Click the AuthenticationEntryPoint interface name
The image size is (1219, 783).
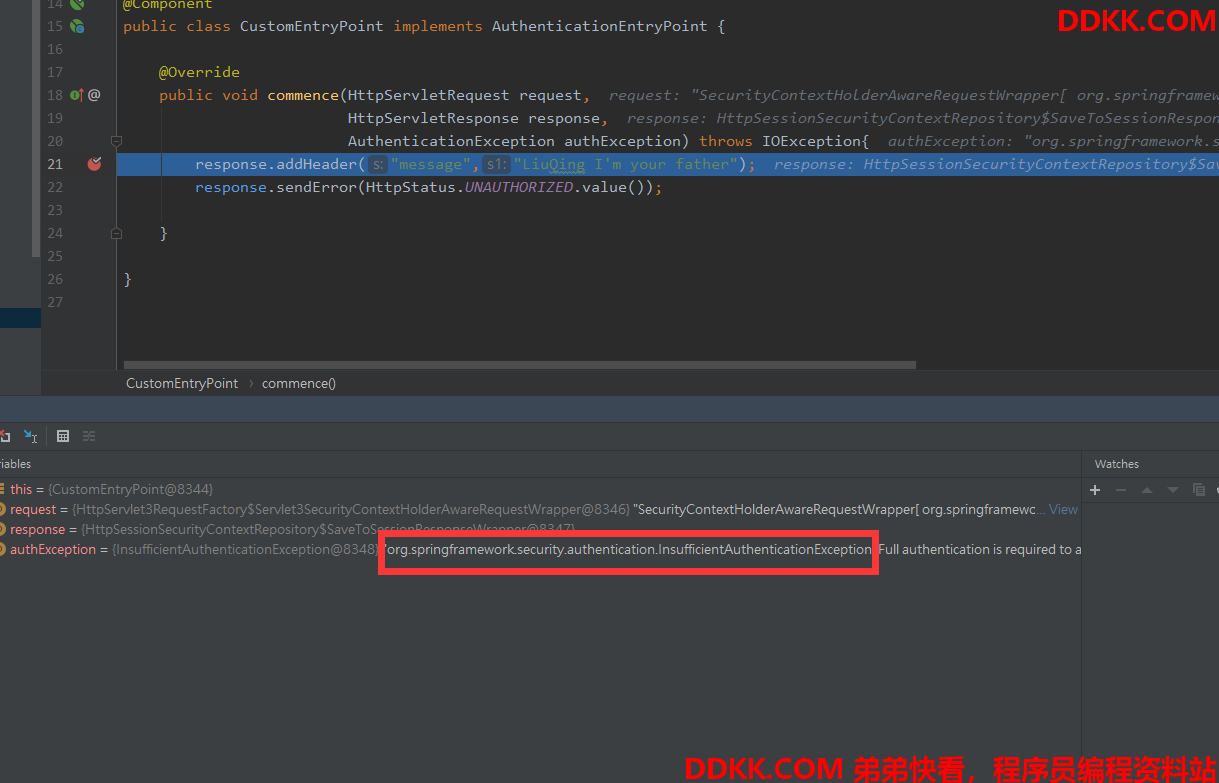600,26
